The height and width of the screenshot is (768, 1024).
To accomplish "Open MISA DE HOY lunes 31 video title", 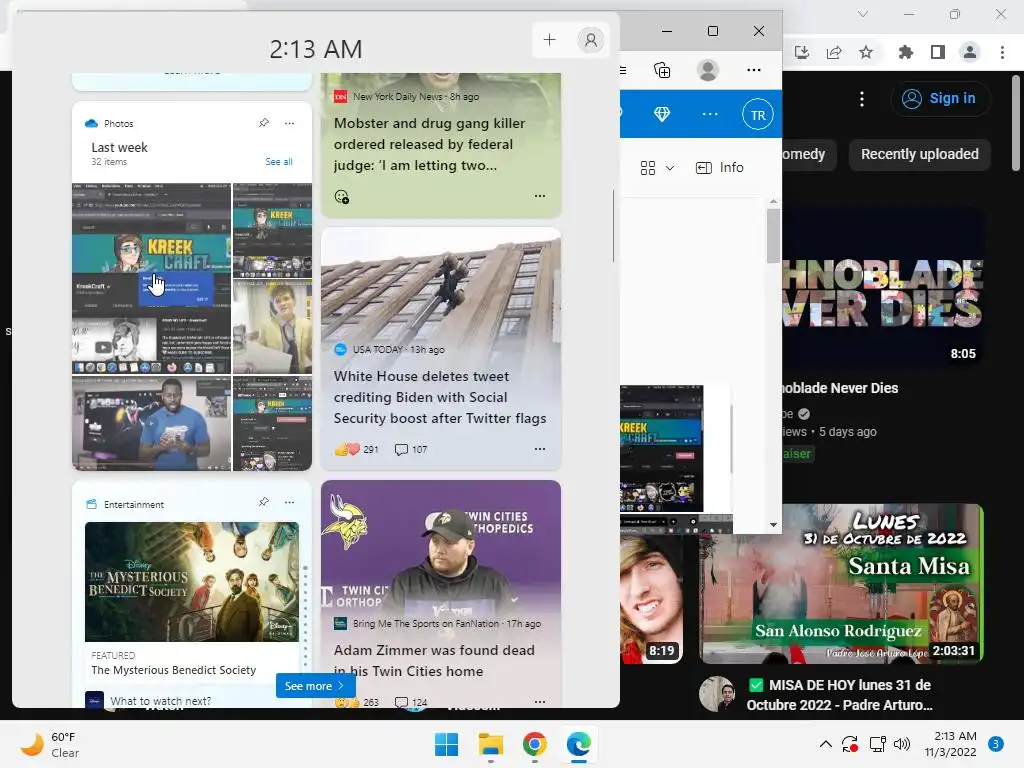I will tap(839, 695).
